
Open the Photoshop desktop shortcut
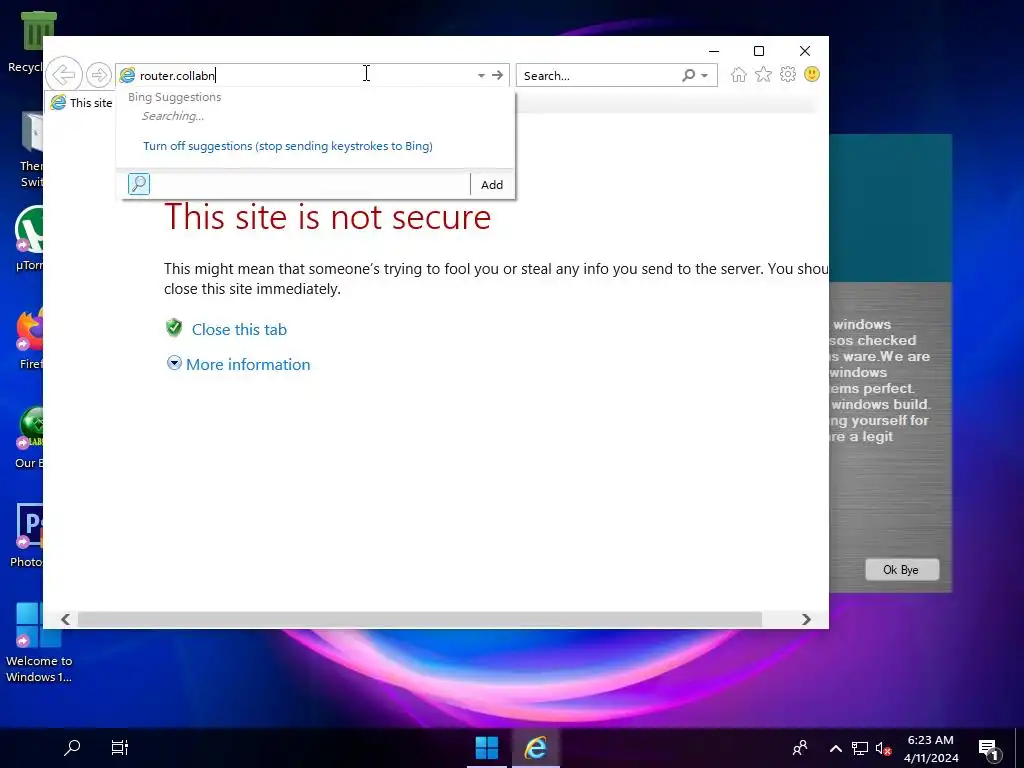pyautogui.click(x=27, y=536)
